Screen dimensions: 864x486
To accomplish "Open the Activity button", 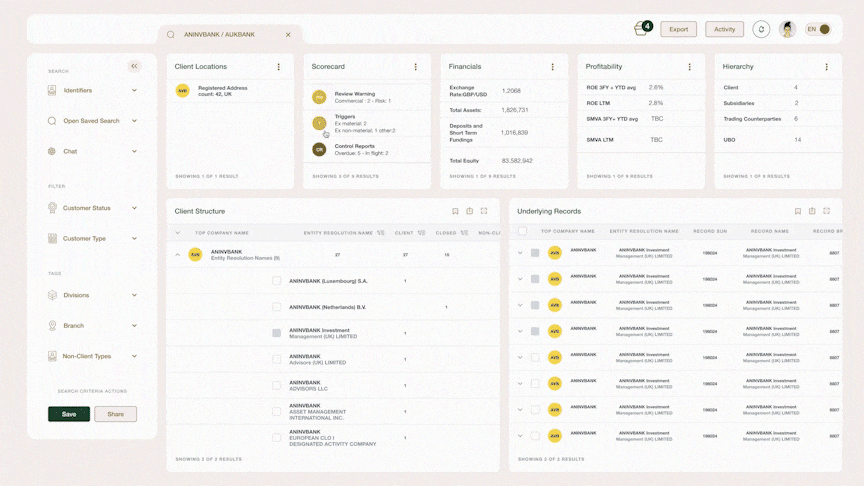I will pos(724,29).
